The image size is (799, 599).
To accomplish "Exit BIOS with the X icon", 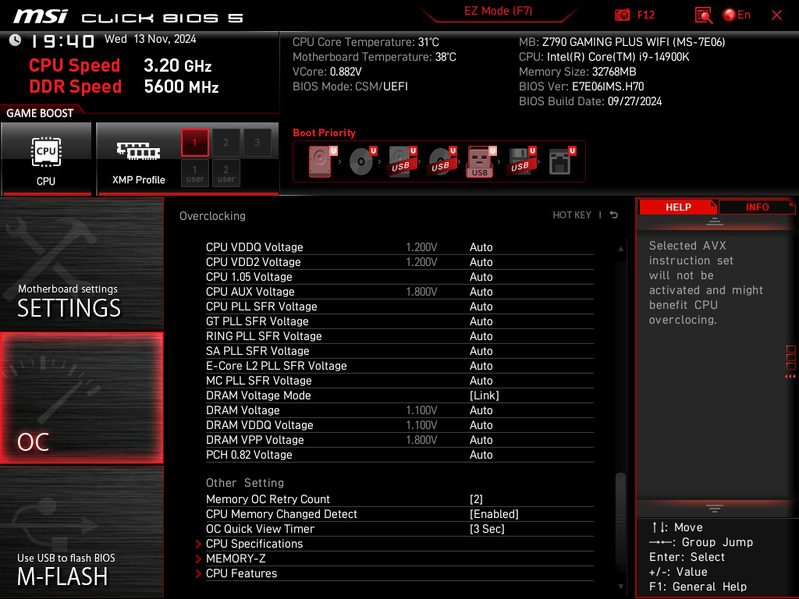I will click(x=776, y=15).
